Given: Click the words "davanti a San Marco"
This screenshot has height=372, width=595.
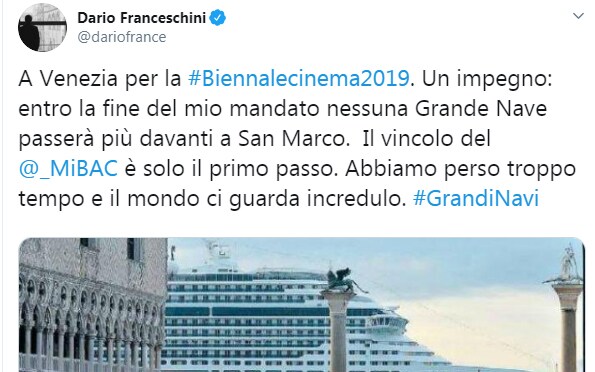Looking at the screenshot, I should click(244, 139).
